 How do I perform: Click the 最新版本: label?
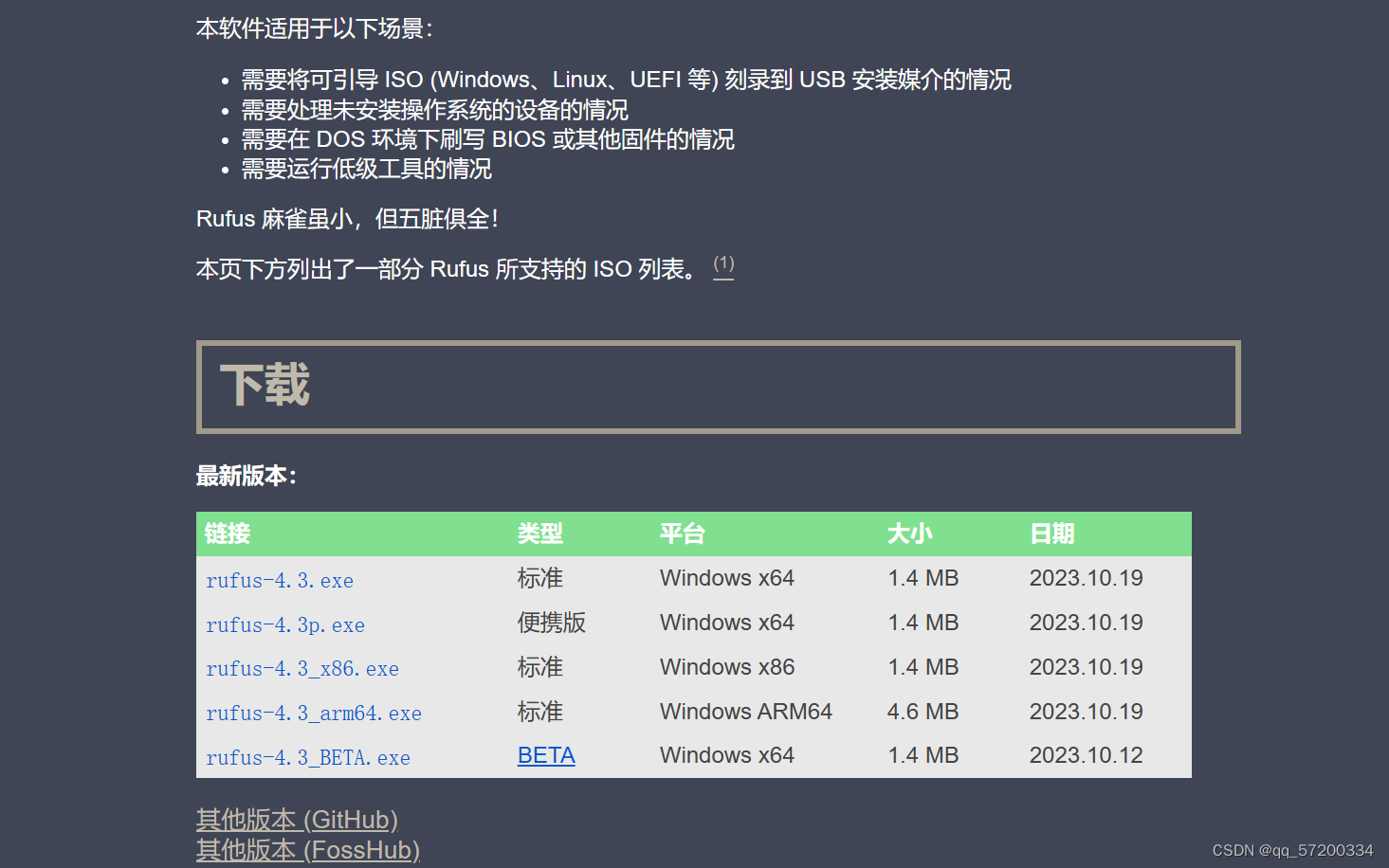(x=247, y=476)
